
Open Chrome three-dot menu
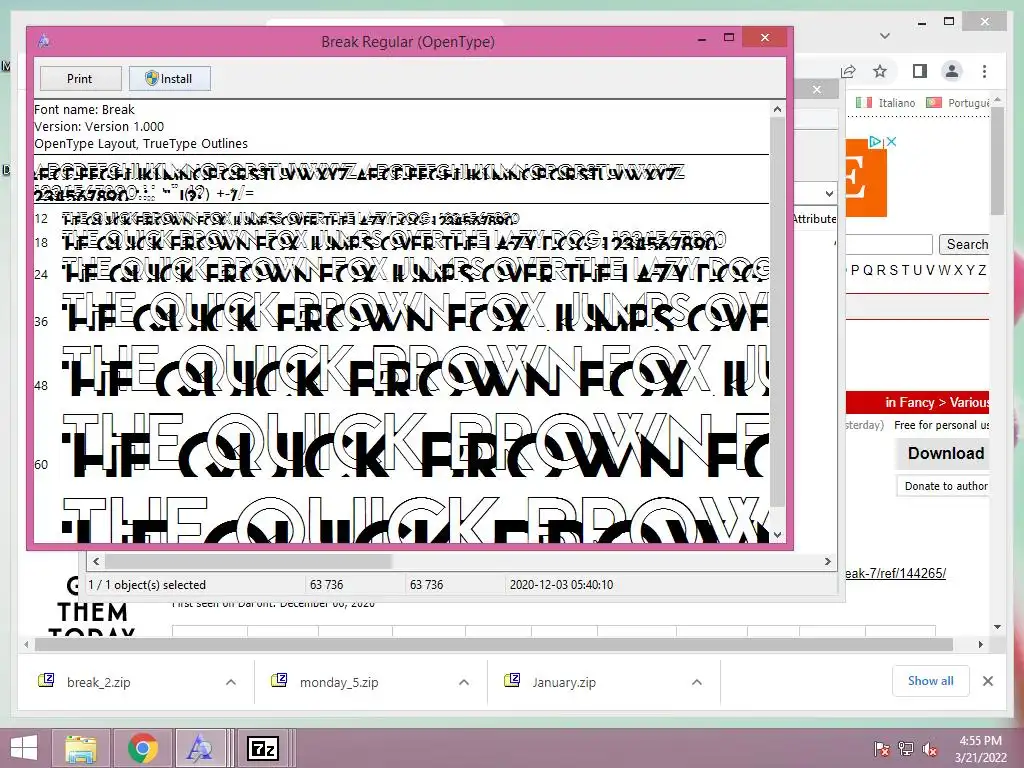point(984,71)
